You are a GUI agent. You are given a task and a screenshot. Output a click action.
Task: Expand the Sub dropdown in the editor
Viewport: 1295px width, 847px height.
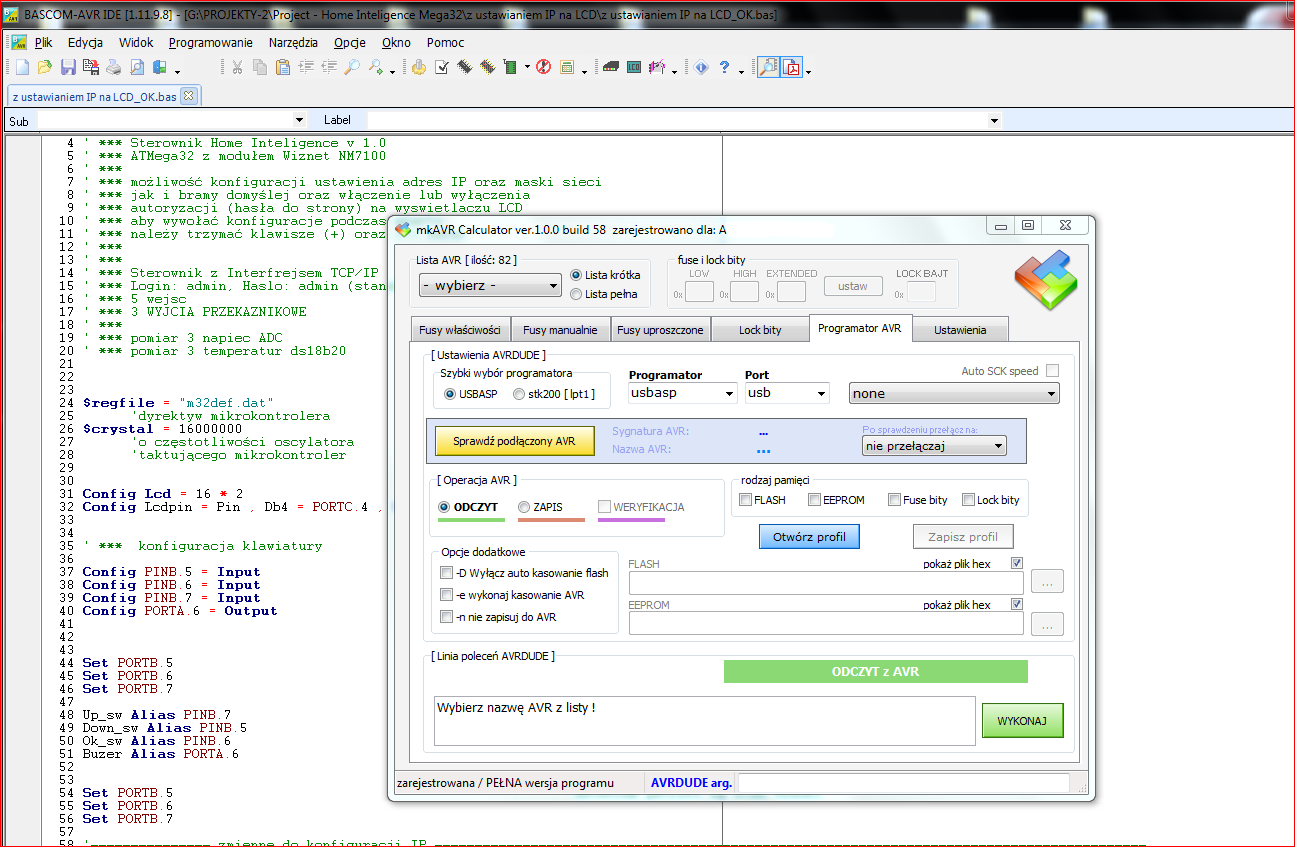[x=299, y=121]
